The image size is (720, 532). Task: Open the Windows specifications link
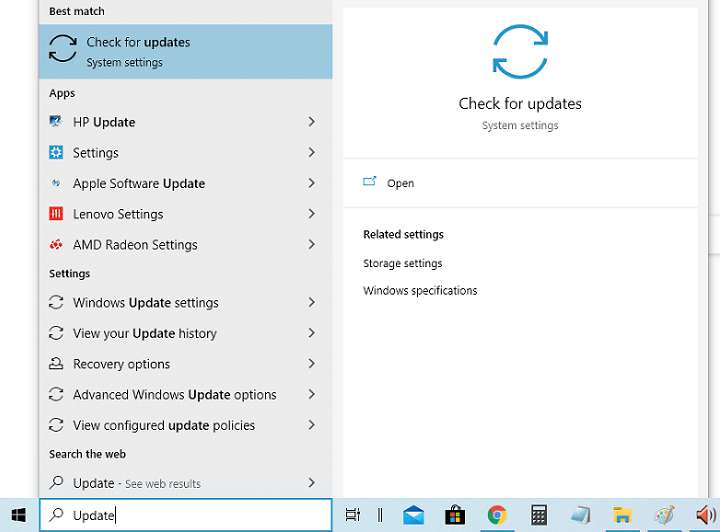click(x=420, y=291)
